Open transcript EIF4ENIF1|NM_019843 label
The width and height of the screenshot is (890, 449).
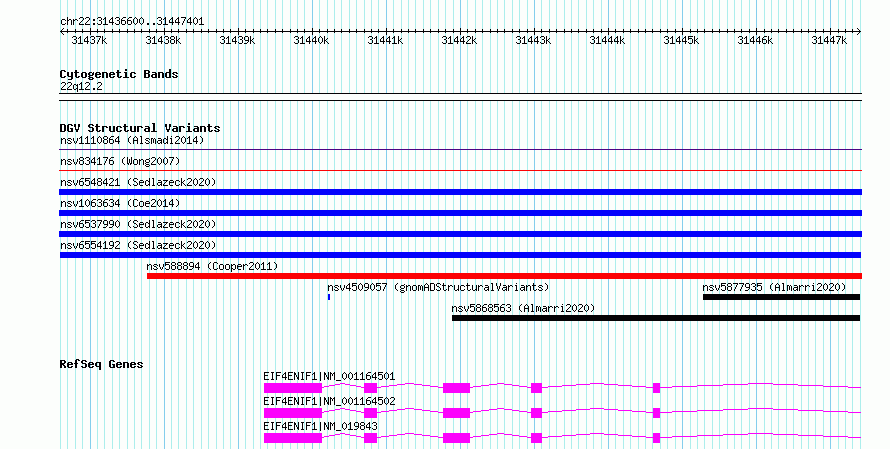(320, 426)
